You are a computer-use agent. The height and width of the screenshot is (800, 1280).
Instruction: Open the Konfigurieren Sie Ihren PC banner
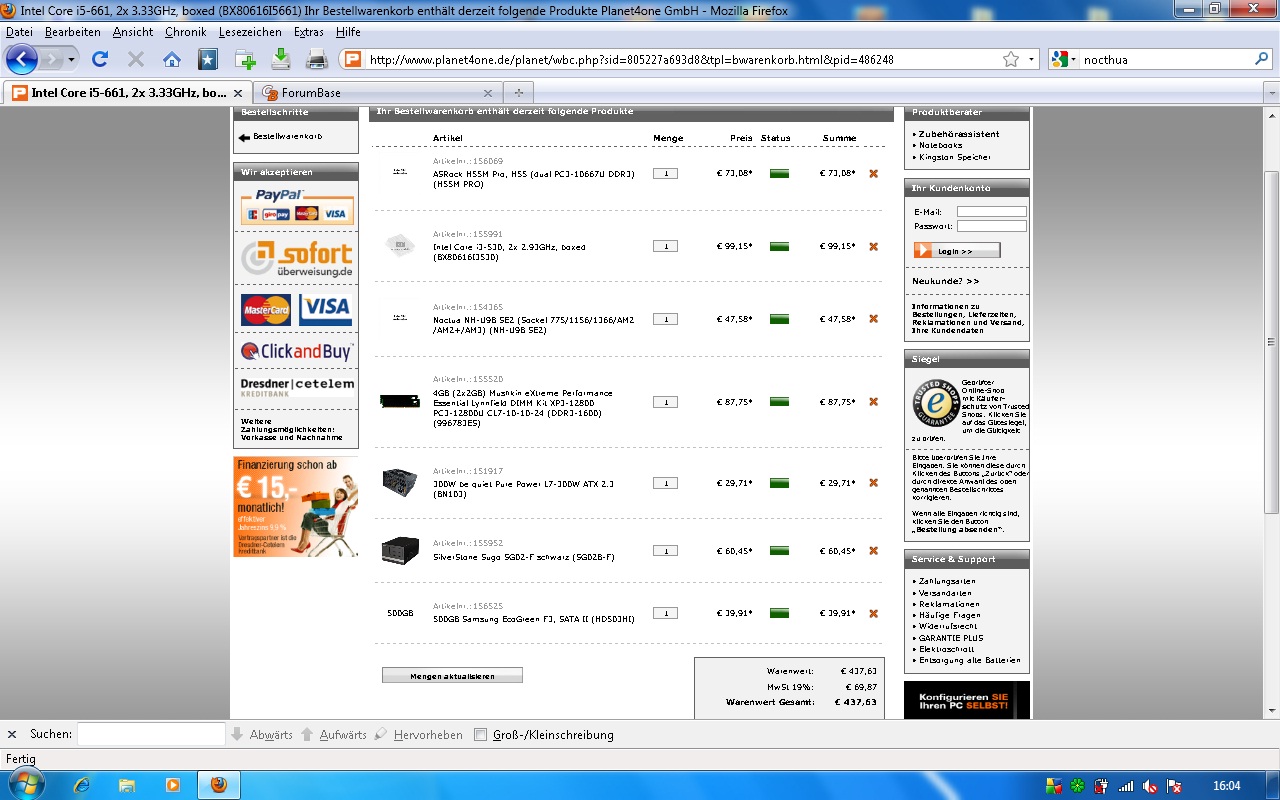(966, 700)
